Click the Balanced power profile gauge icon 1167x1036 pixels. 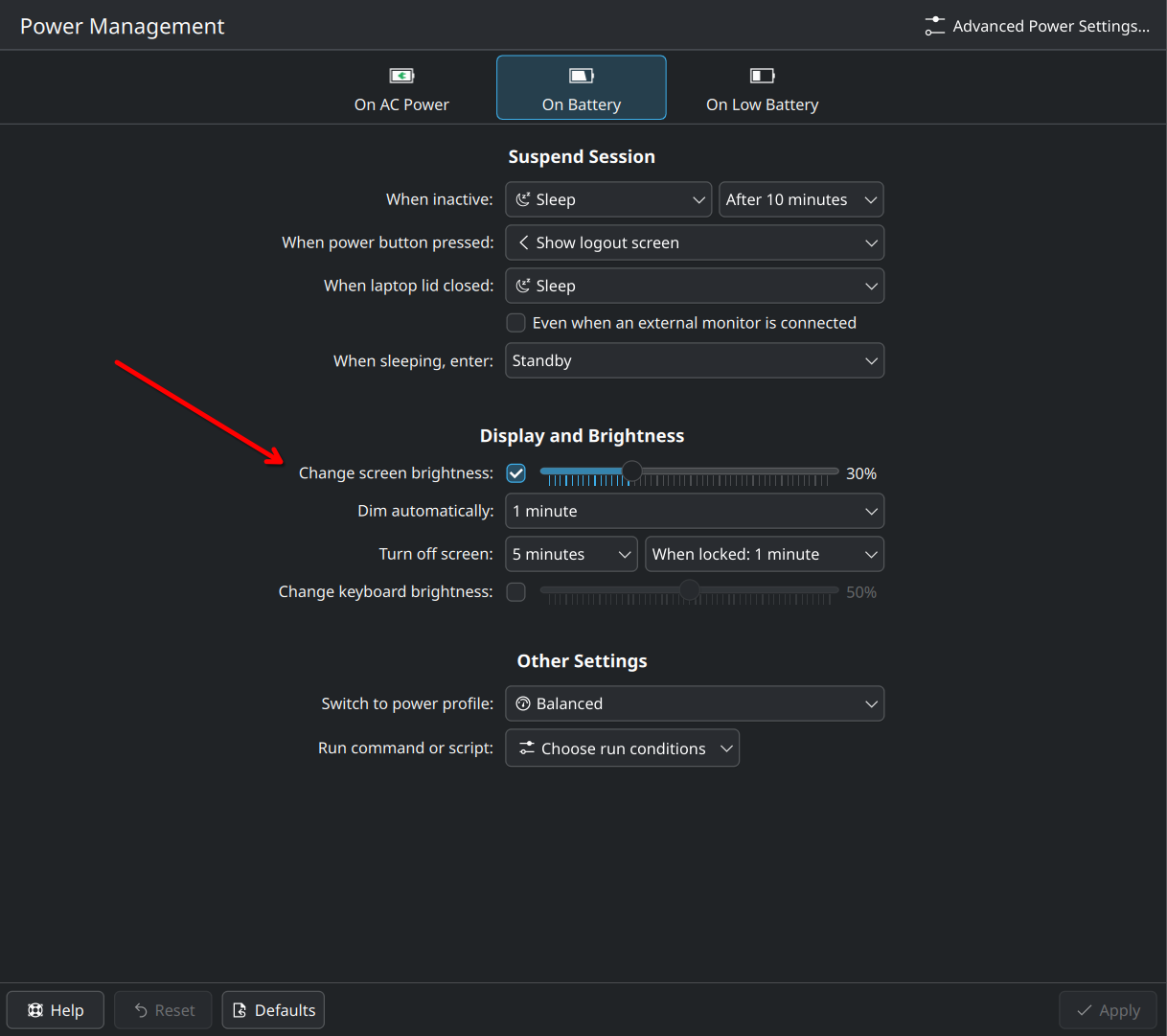click(x=523, y=703)
